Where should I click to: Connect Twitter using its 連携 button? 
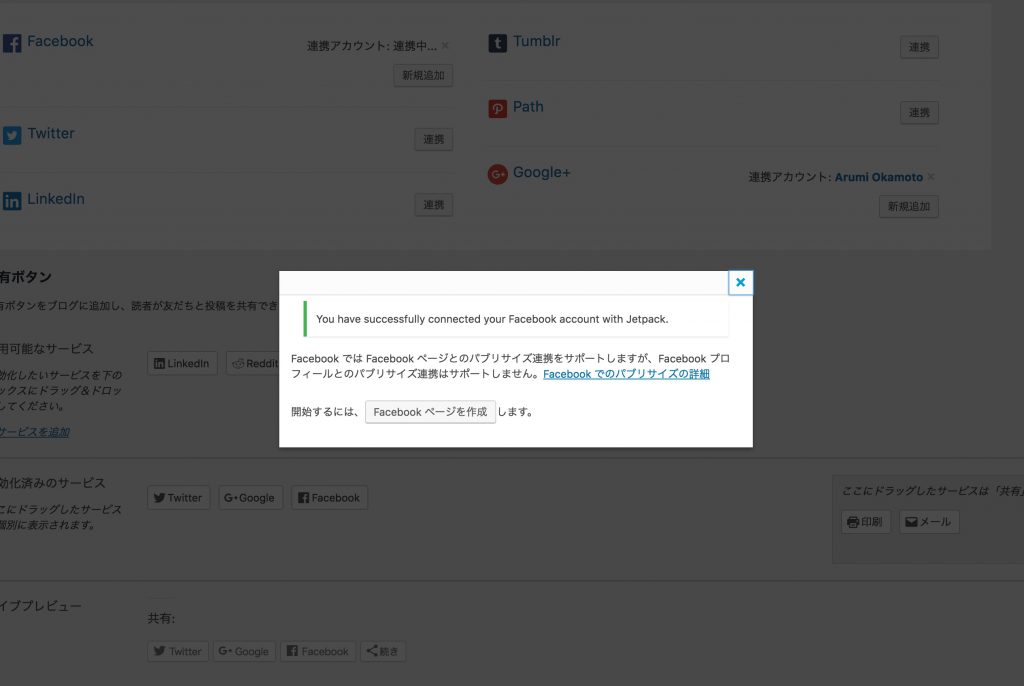434,139
